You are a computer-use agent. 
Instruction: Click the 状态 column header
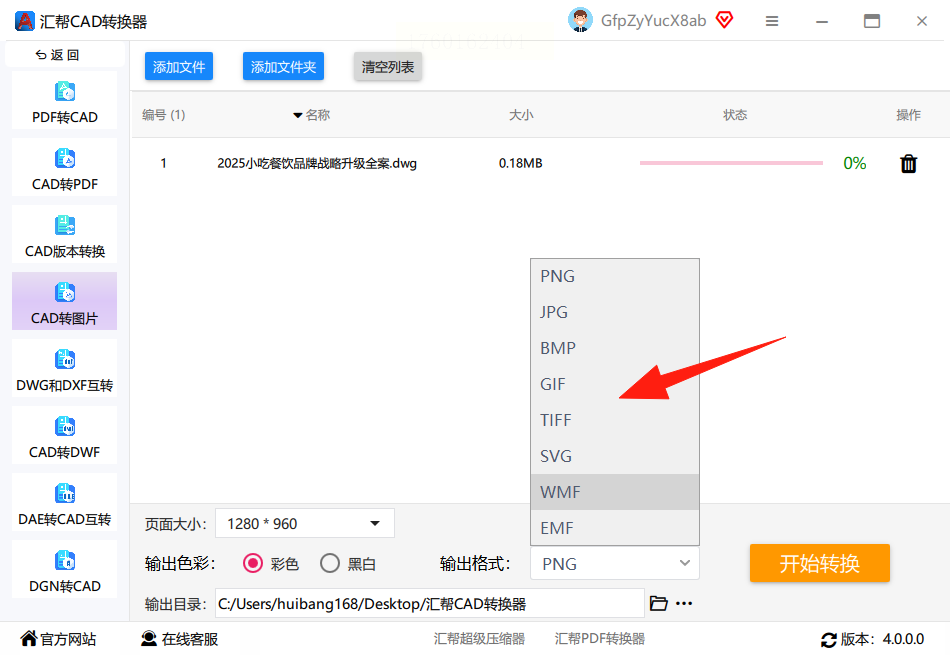pos(735,115)
